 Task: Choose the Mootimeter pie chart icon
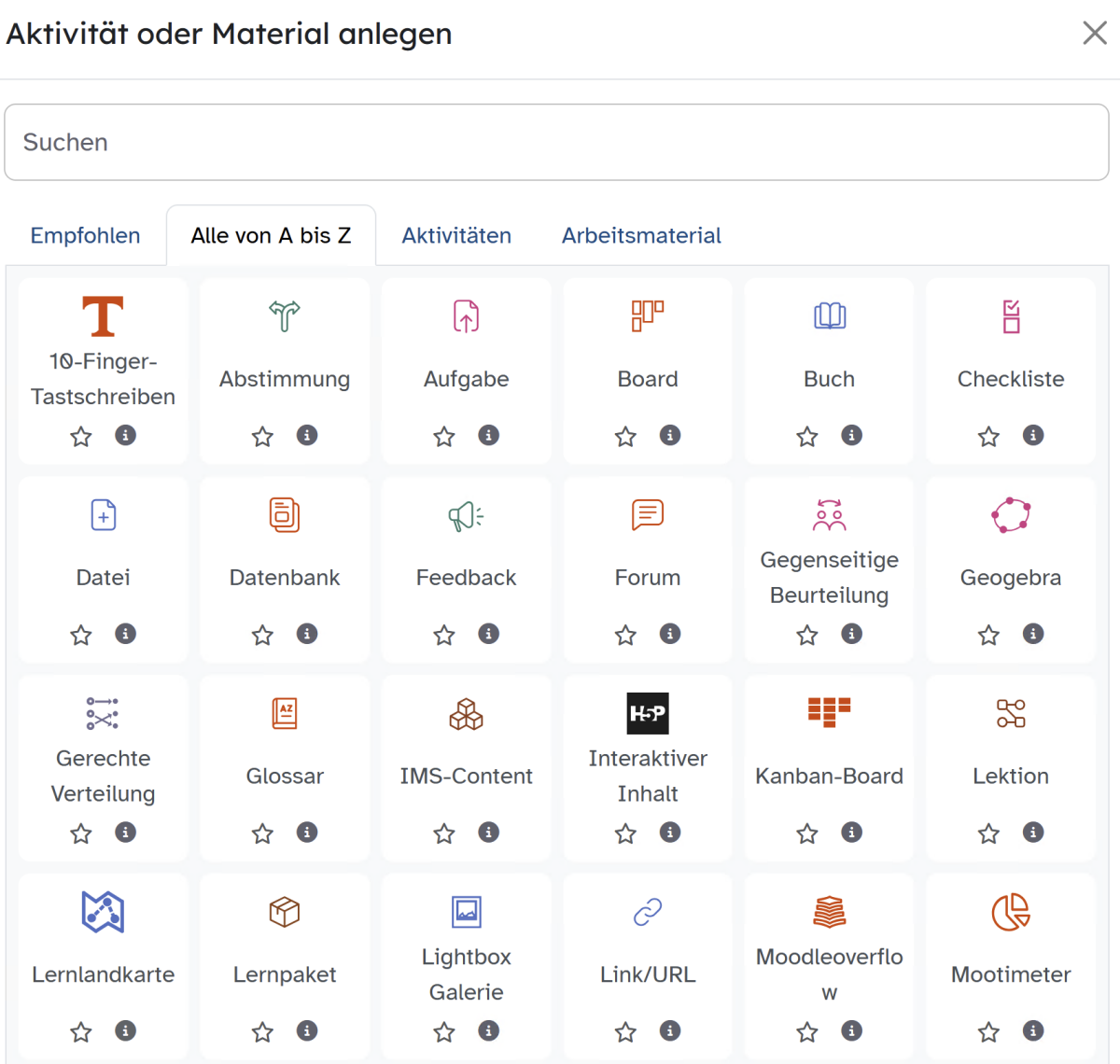(x=1011, y=912)
